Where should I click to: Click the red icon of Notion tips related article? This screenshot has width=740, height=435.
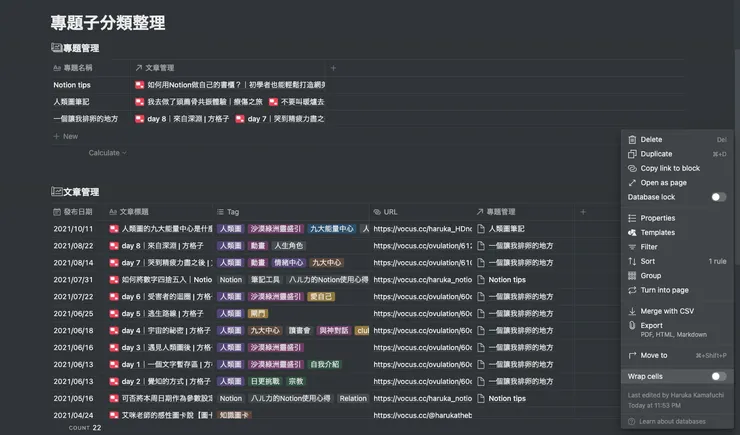coord(139,85)
